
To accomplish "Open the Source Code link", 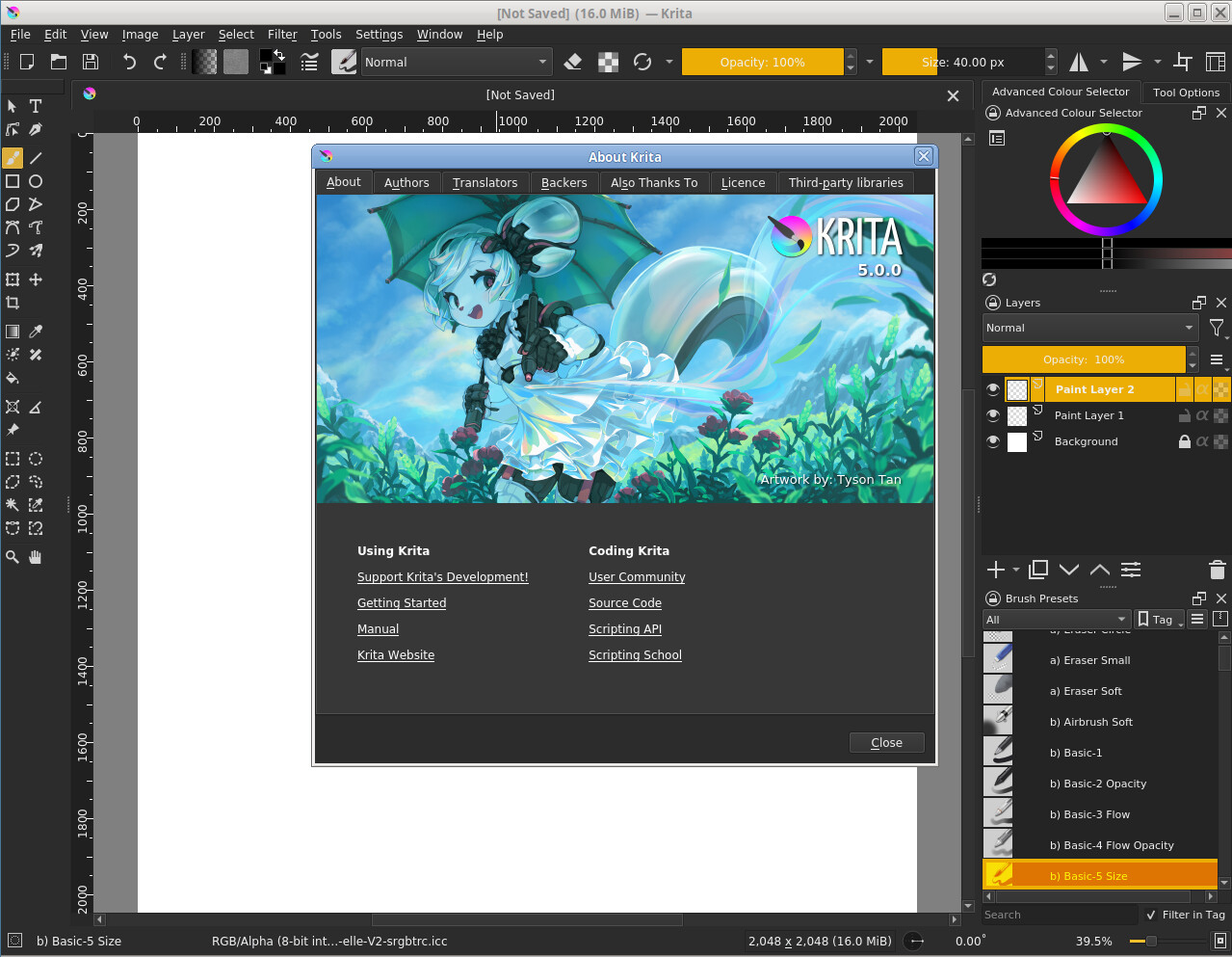I will [625, 602].
